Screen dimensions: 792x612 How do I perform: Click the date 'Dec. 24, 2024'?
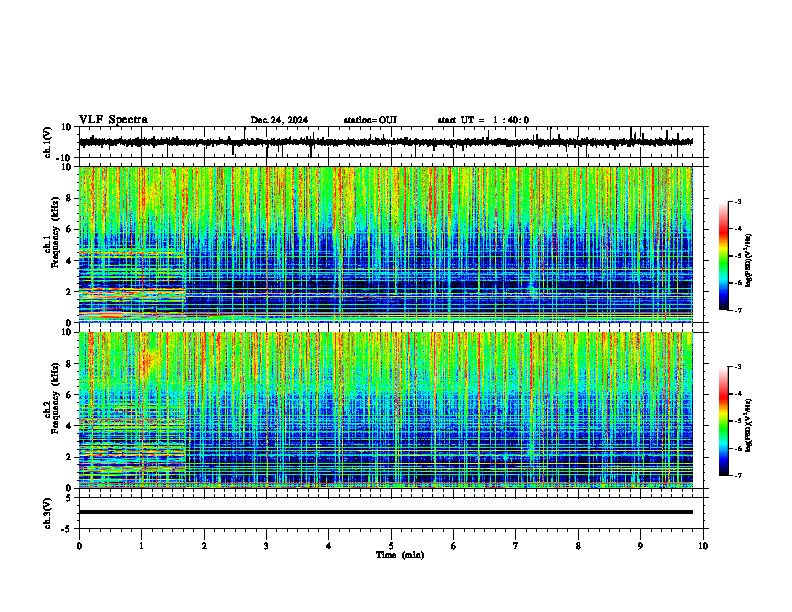[279, 120]
